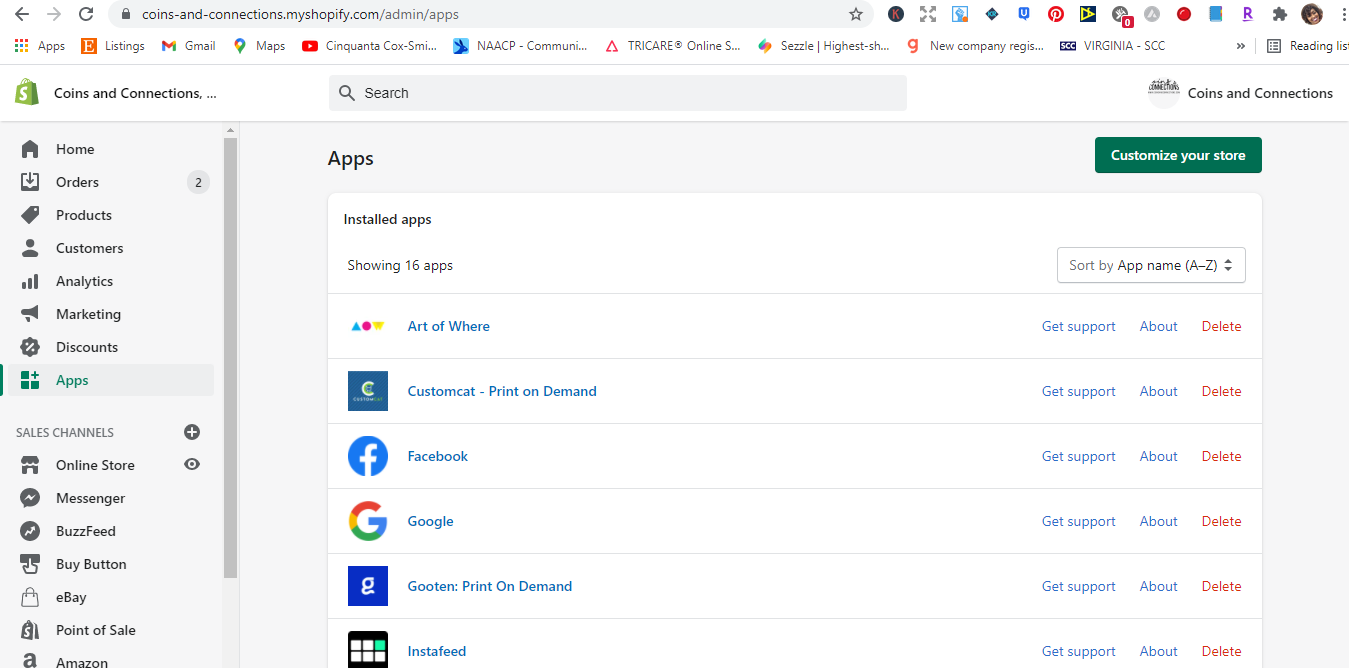Open Coins and Connections account menu

[1240, 93]
